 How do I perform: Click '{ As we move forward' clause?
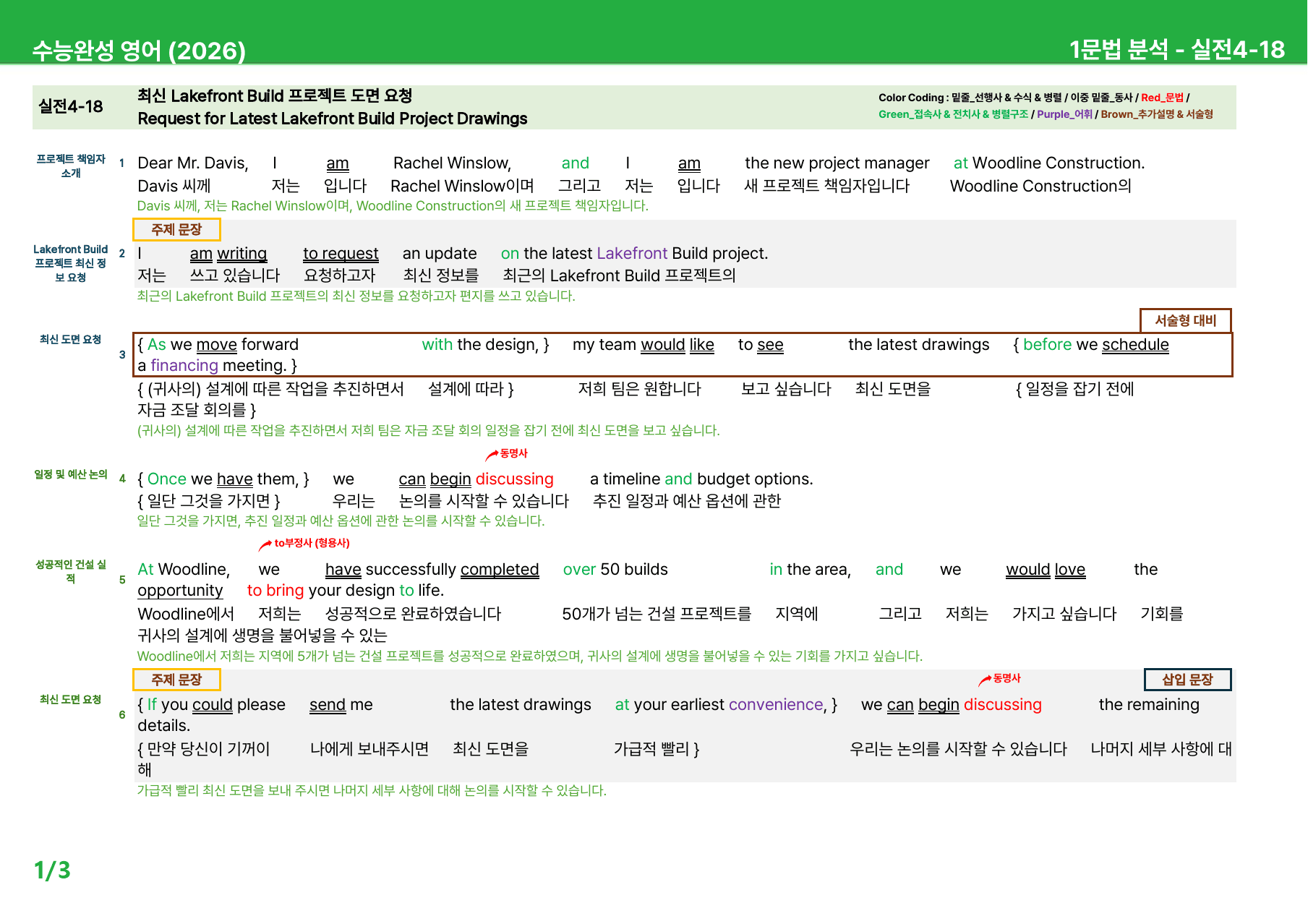[218, 345]
